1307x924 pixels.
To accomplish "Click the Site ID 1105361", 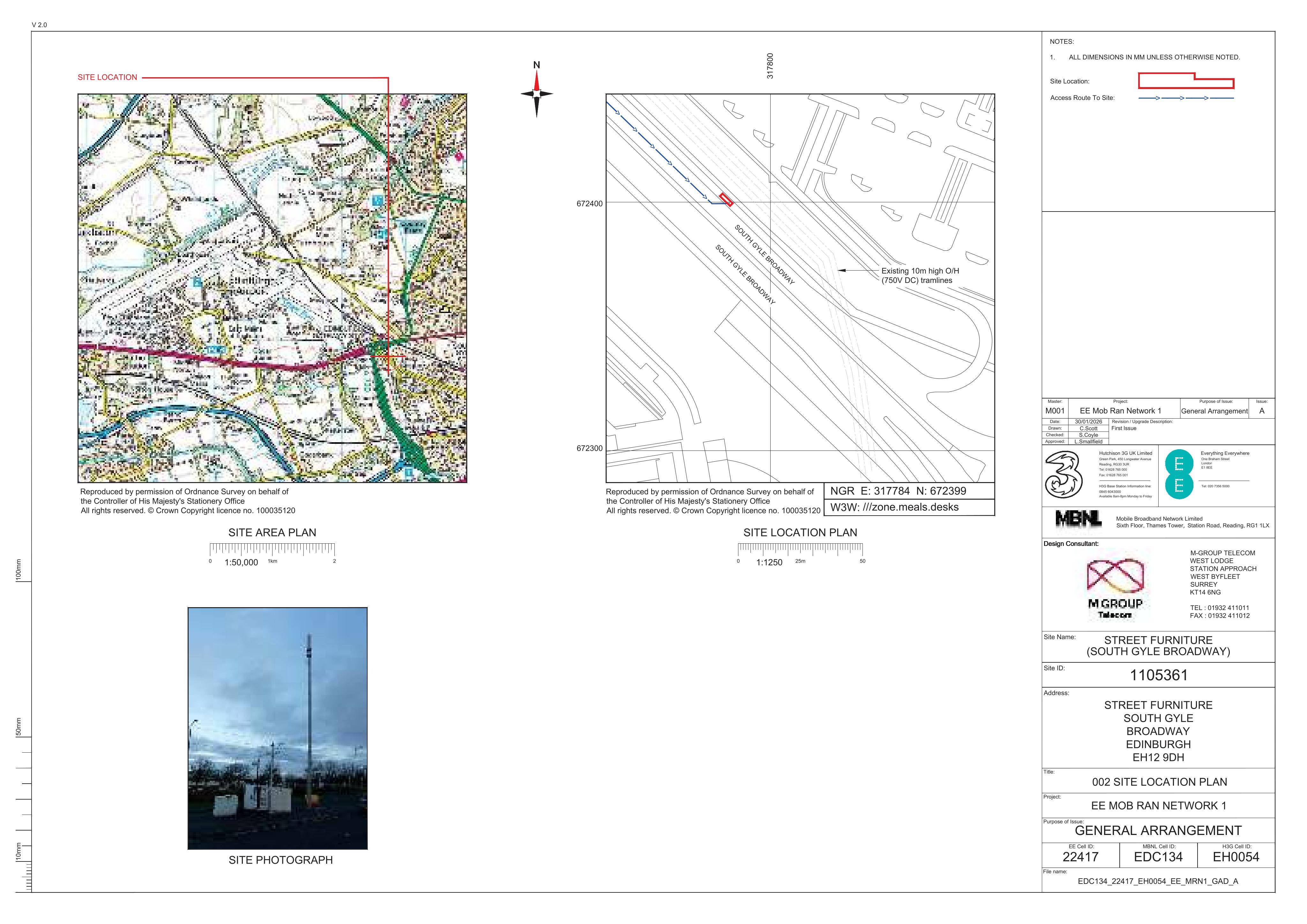I will click(1158, 676).
